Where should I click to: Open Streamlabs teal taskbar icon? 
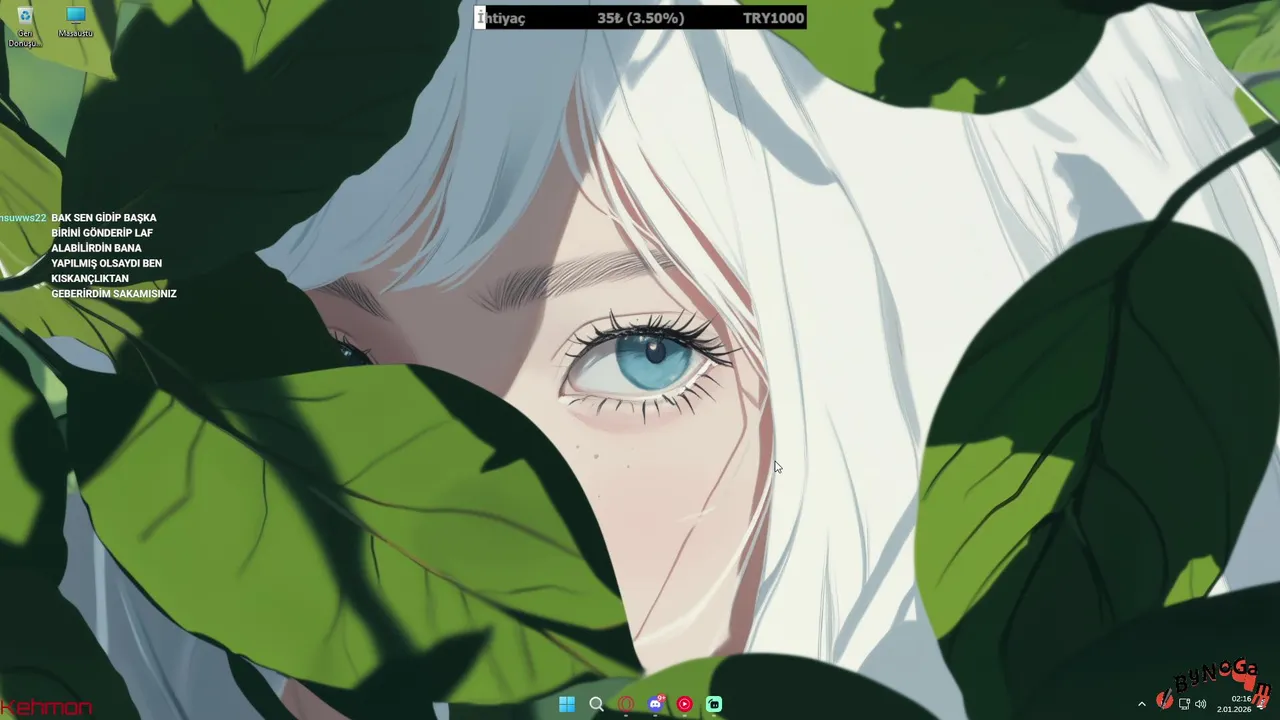(714, 704)
